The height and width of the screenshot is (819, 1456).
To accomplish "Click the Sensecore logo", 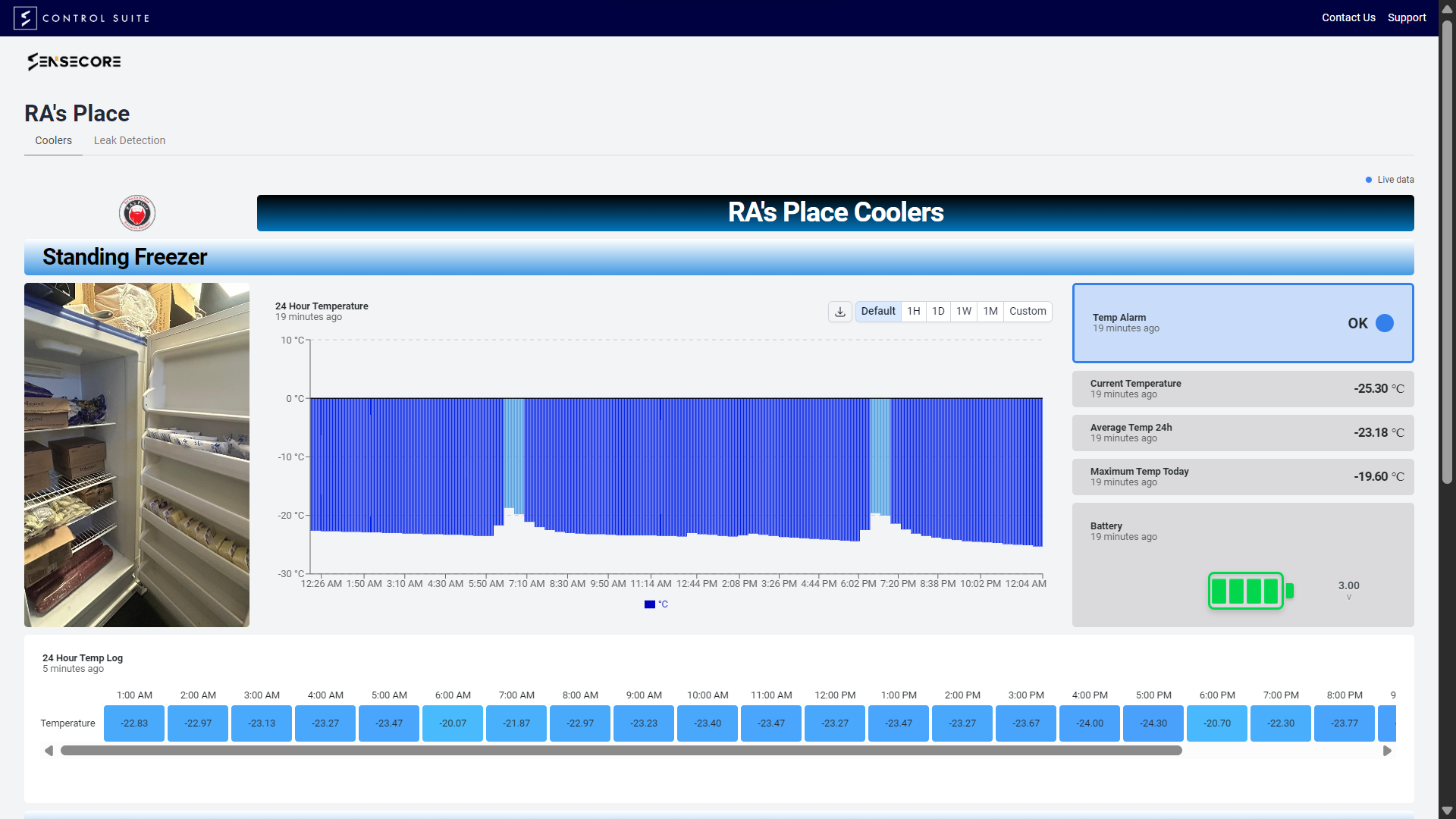I will (x=74, y=61).
